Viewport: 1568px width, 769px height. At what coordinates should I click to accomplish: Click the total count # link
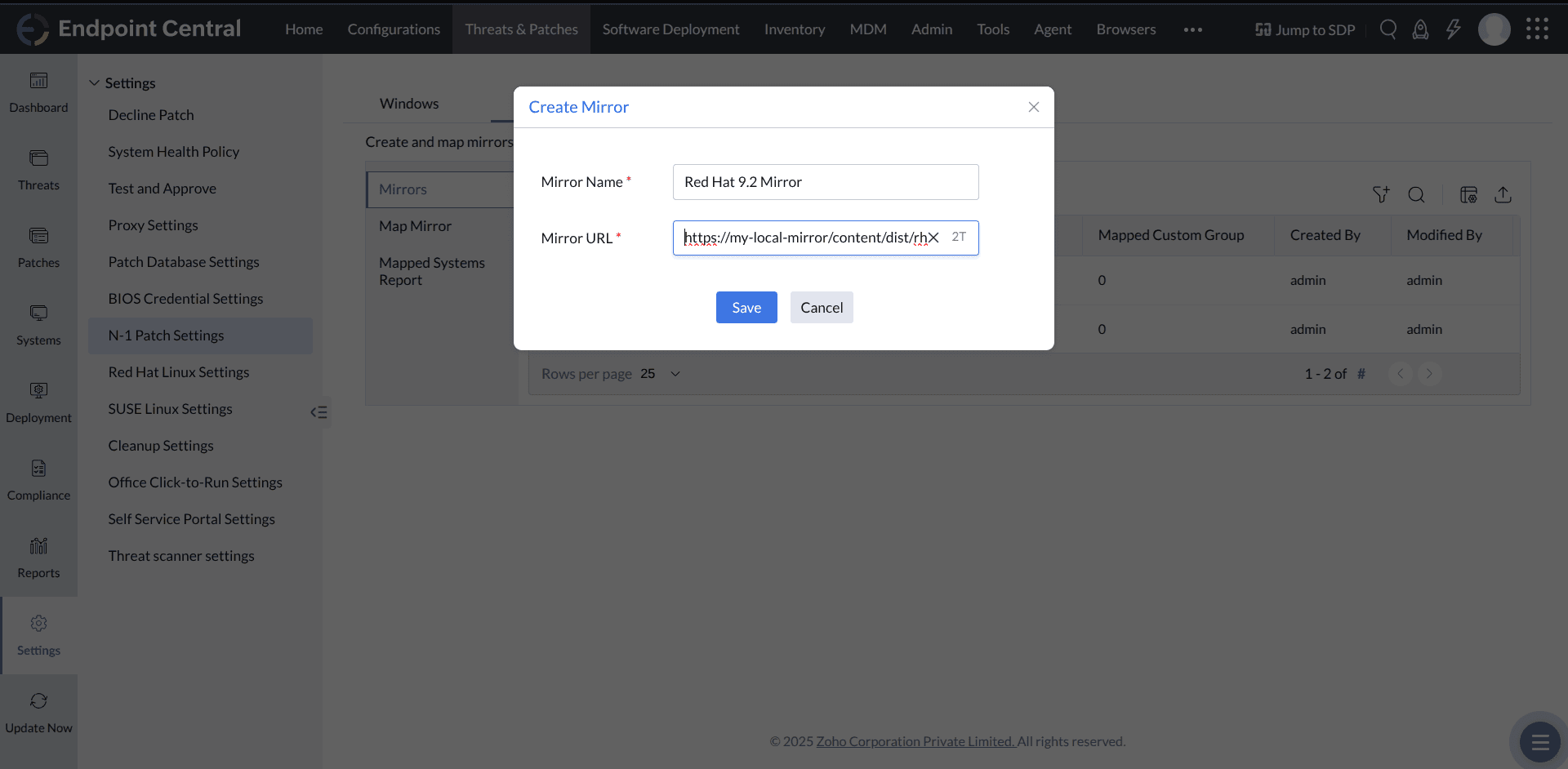(x=1361, y=374)
